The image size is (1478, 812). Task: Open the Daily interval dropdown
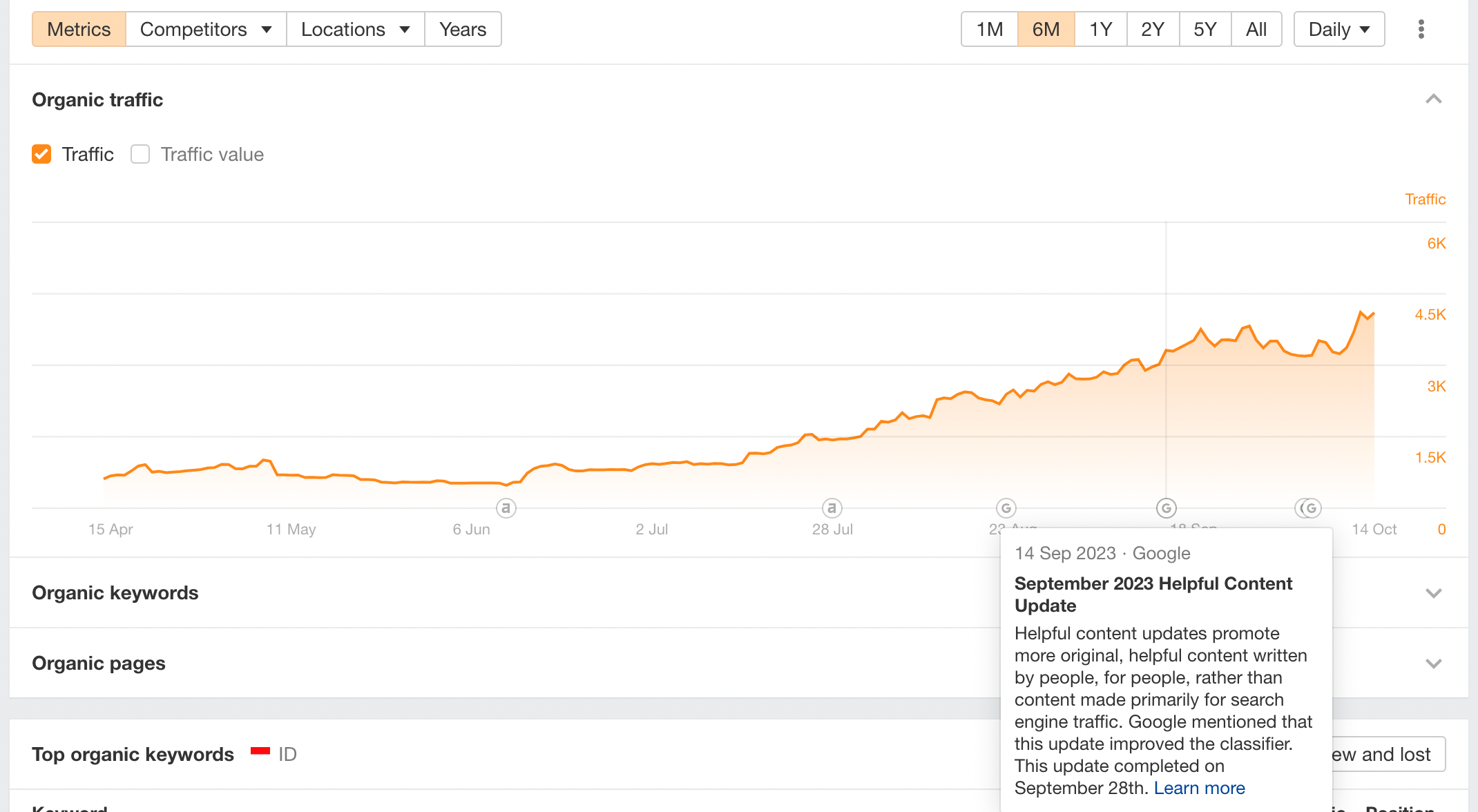[x=1339, y=29]
